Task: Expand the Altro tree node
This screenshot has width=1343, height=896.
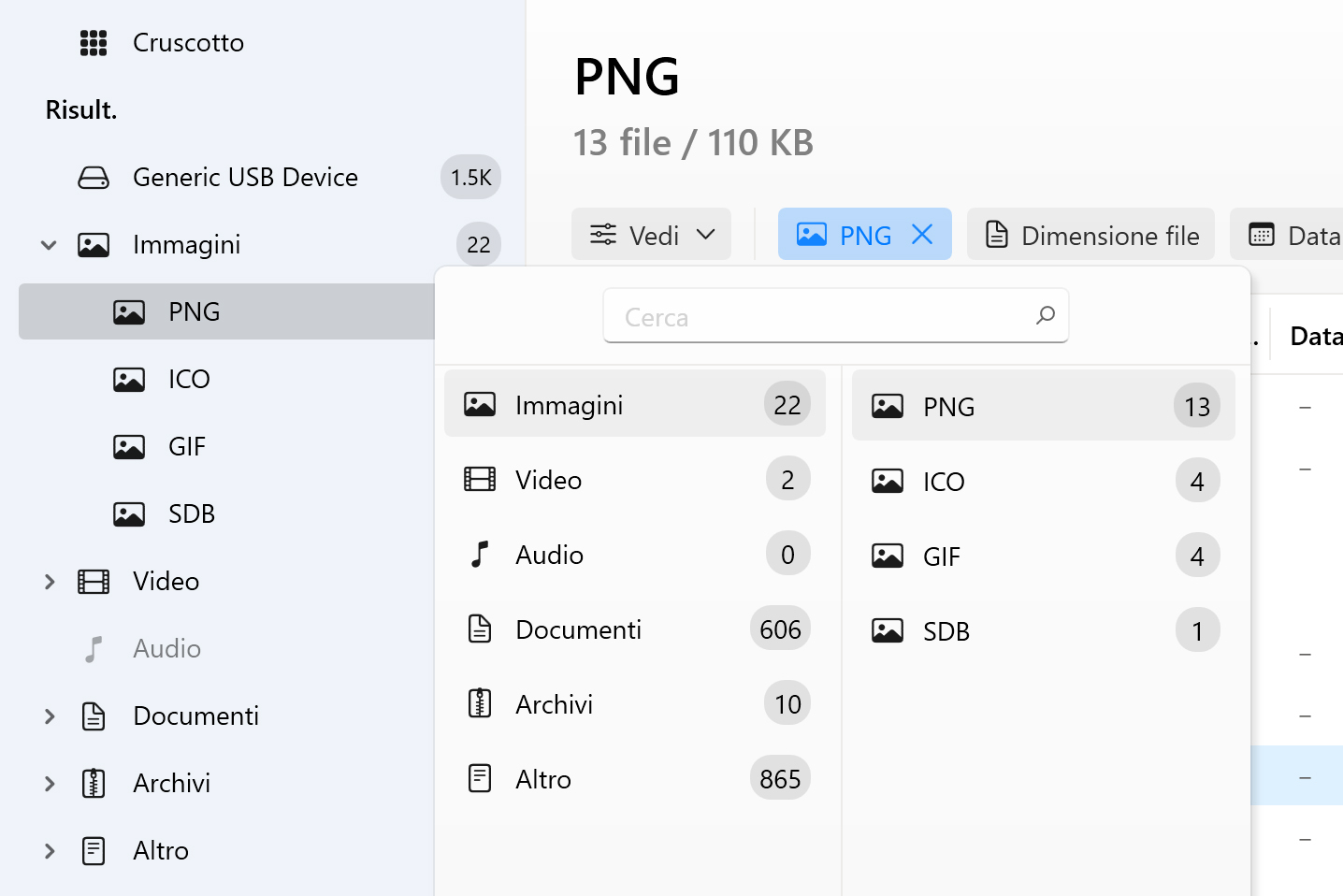Action: [x=50, y=851]
